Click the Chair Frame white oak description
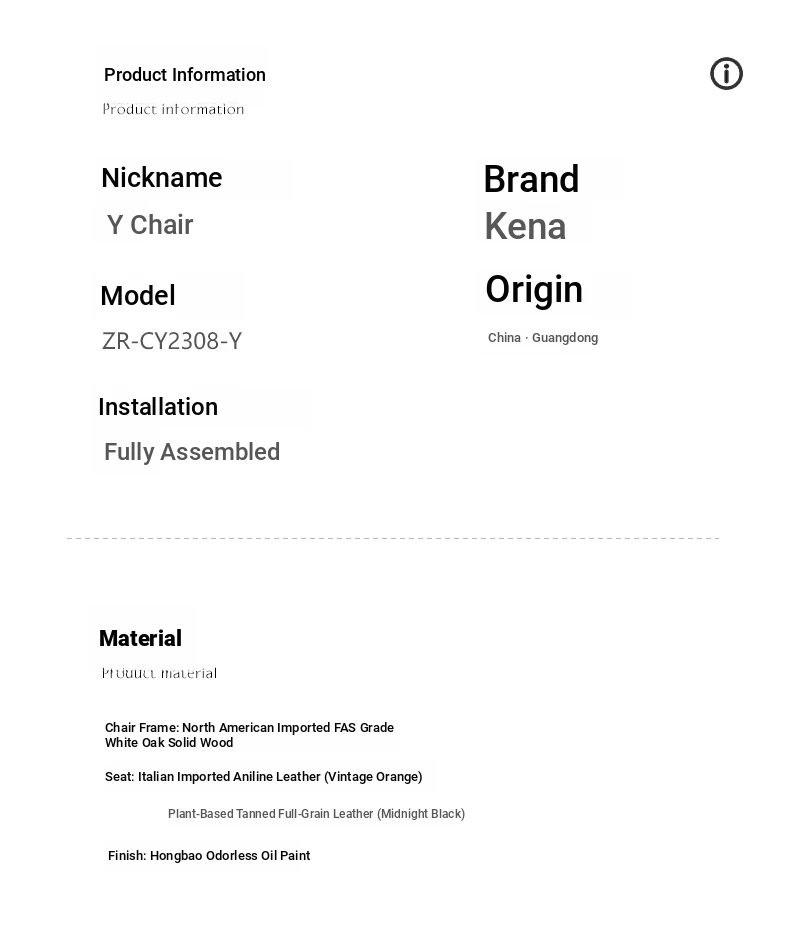The height and width of the screenshot is (927, 790). pos(249,735)
